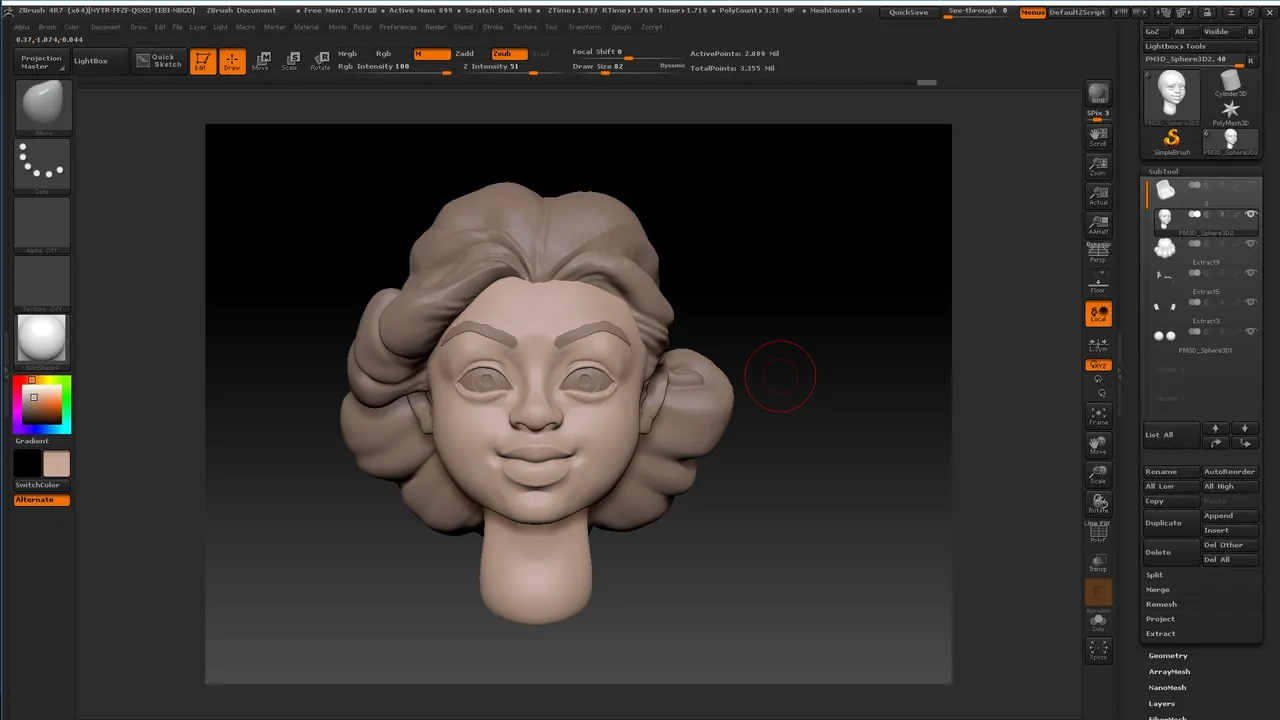Select the SimpleBrush tool
The image size is (1280, 720).
pos(1172,141)
